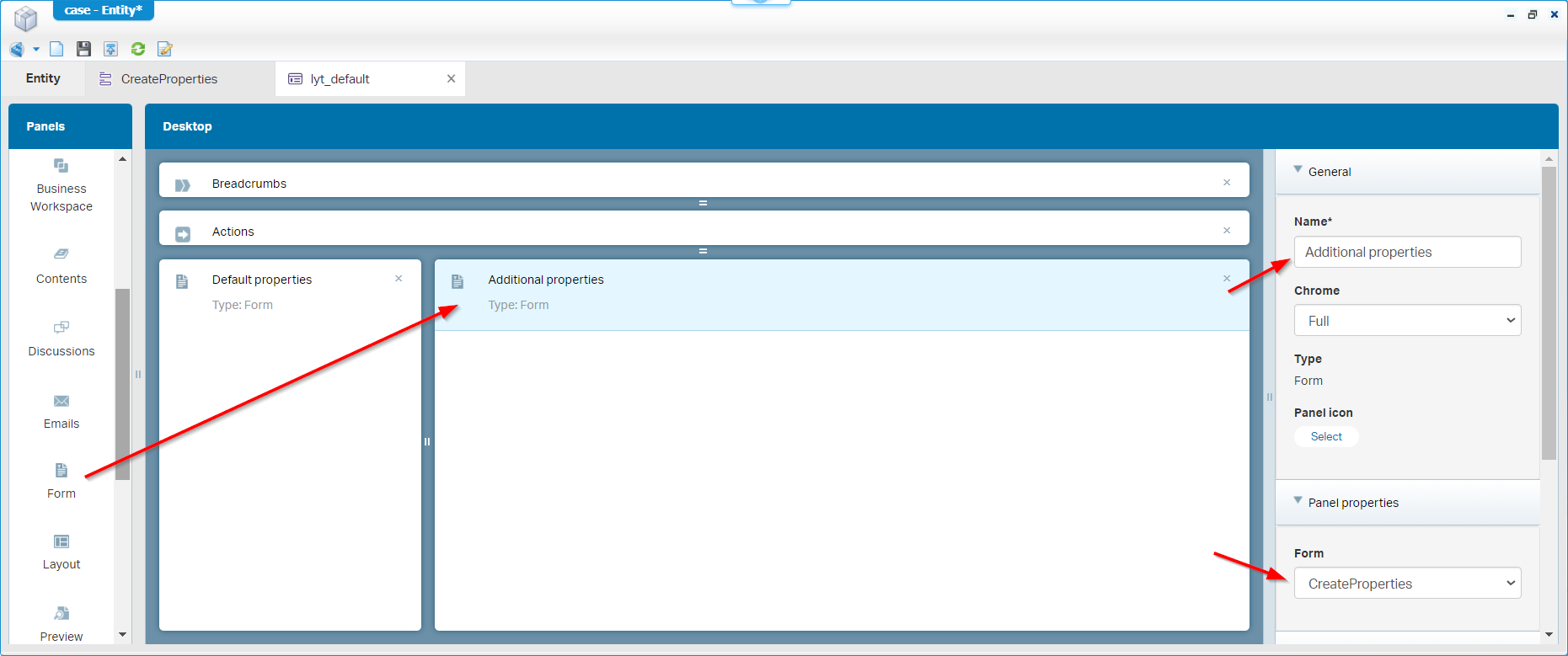1568x656 pixels.
Task: Open the Form dropdown showing CreateProperties
Action: tap(1407, 584)
